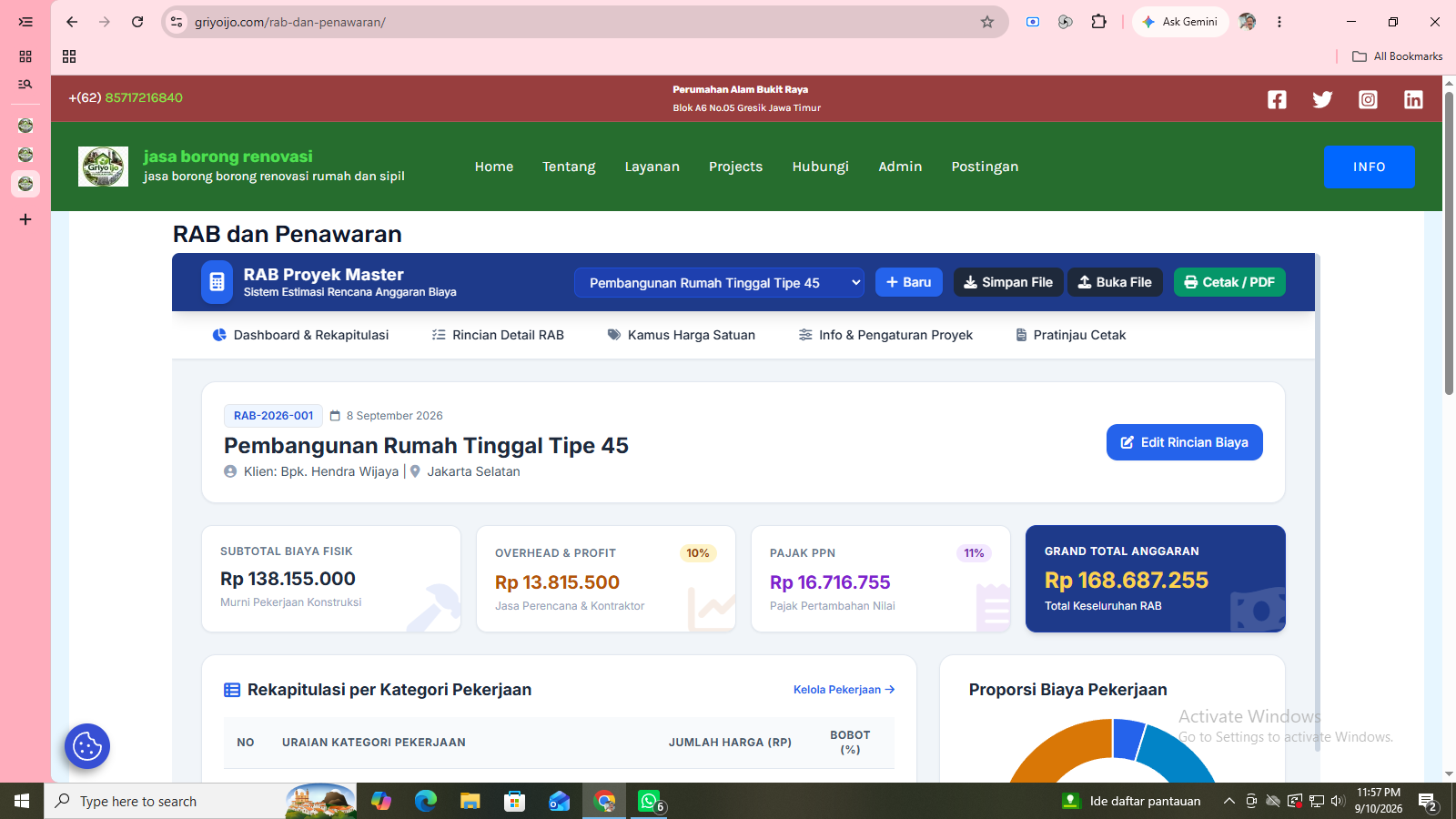1456x819 pixels.
Task: Open Kamus Harga Satuan tab
Action: click(x=682, y=335)
